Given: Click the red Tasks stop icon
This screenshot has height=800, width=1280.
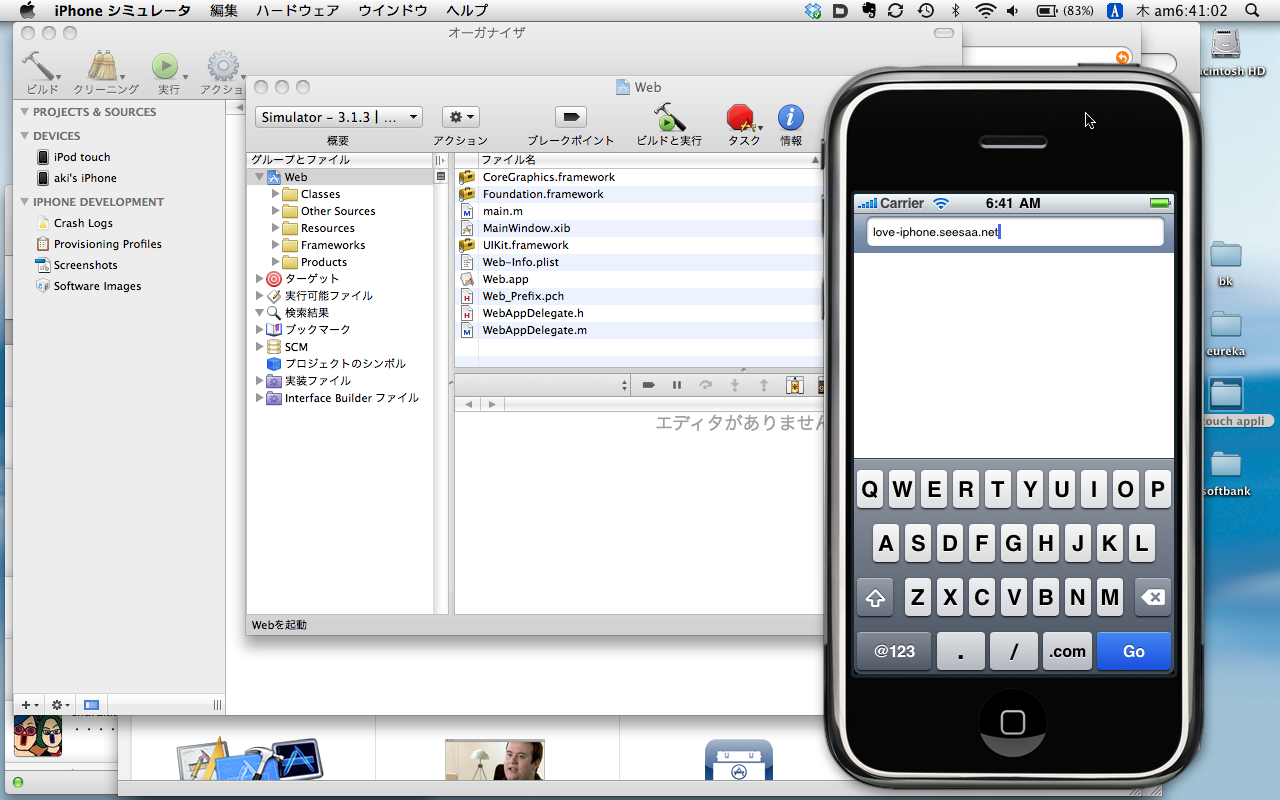Looking at the screenshot, I should click(x=740, y=118).
